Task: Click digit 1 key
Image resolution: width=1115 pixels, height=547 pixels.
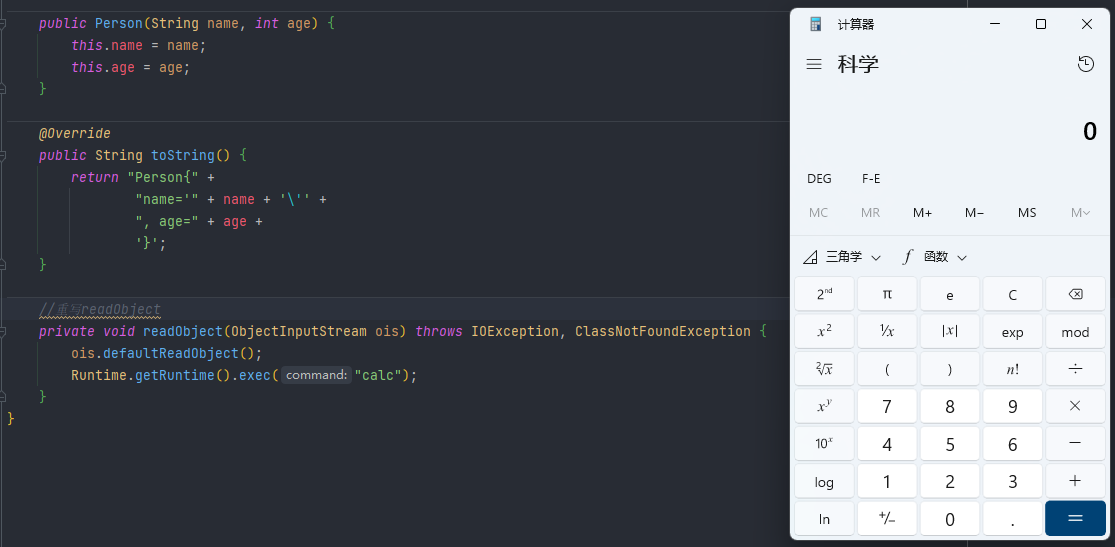Action: (x=887, y=482)
